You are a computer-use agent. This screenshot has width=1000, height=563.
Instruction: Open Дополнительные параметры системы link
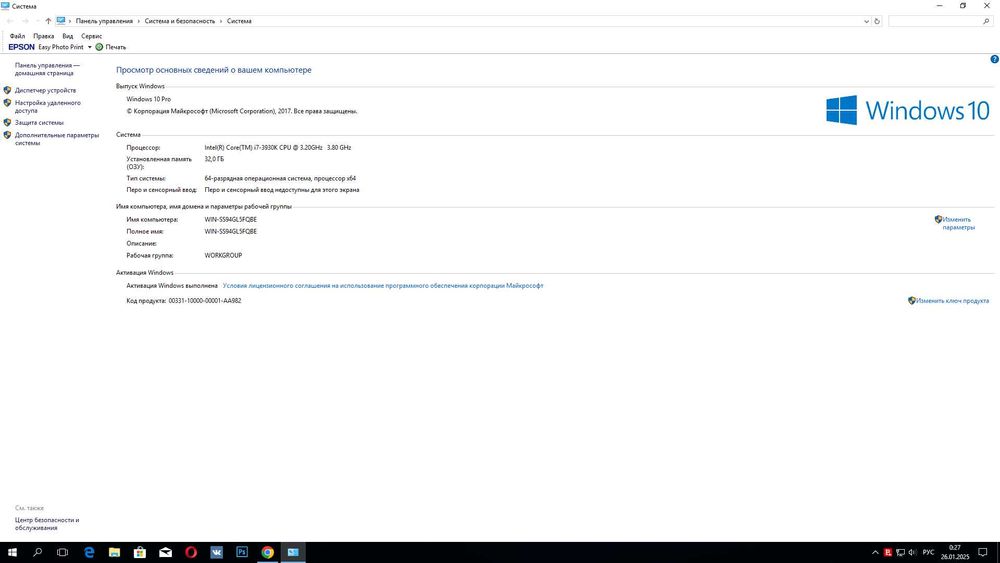click(x=57, y=139)
